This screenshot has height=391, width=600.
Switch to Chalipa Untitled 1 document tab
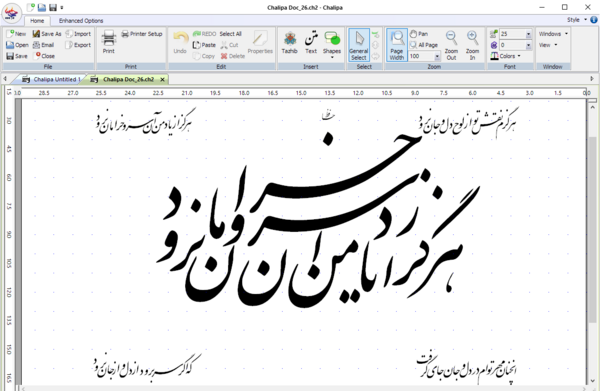pos(52,79)
